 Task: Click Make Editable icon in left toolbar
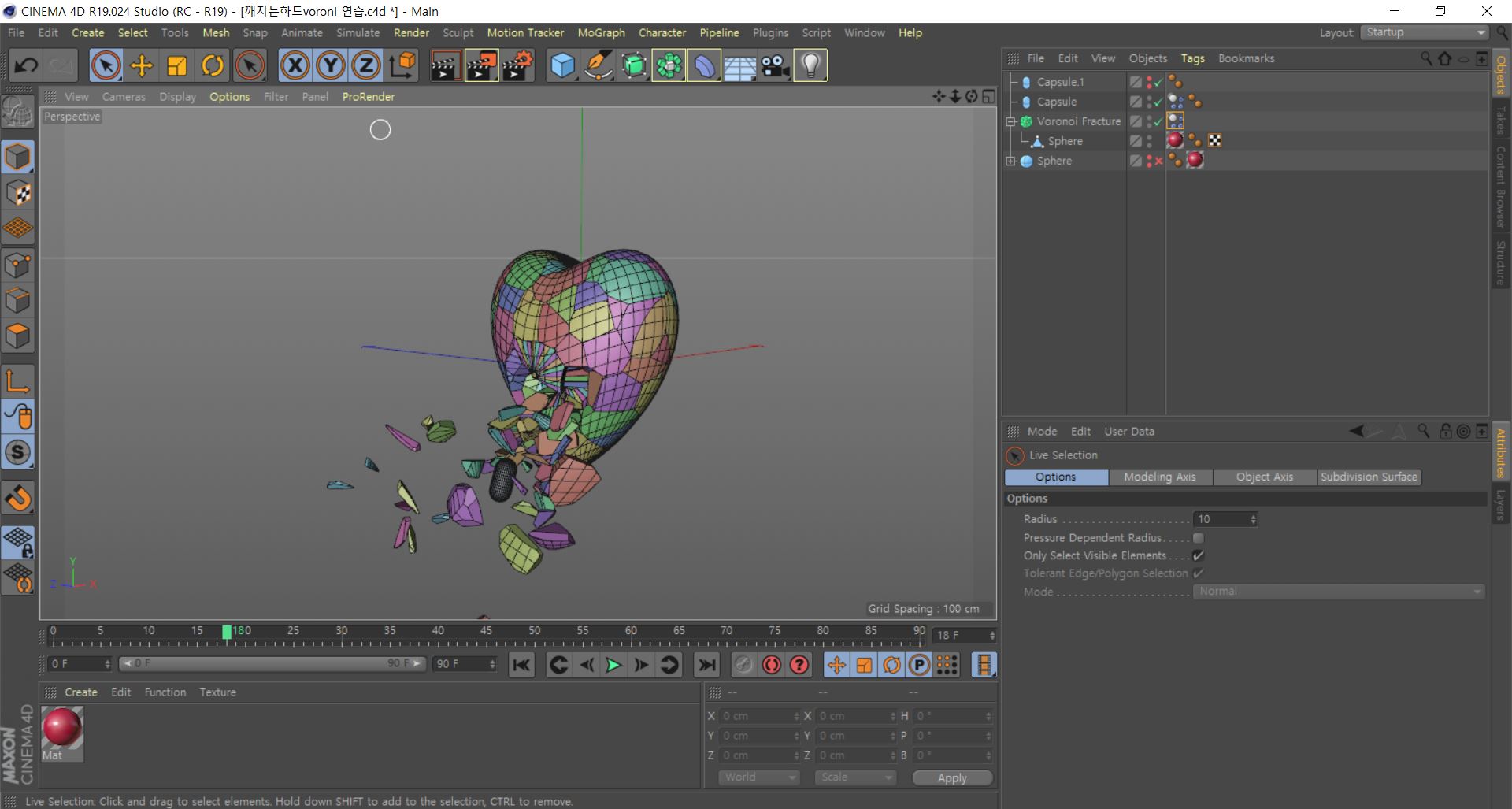[17, 113]
